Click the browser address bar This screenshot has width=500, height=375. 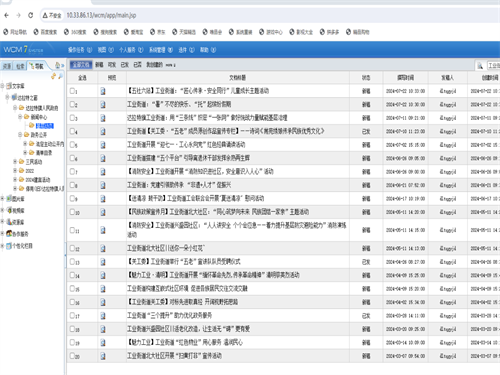pos(267,15)
